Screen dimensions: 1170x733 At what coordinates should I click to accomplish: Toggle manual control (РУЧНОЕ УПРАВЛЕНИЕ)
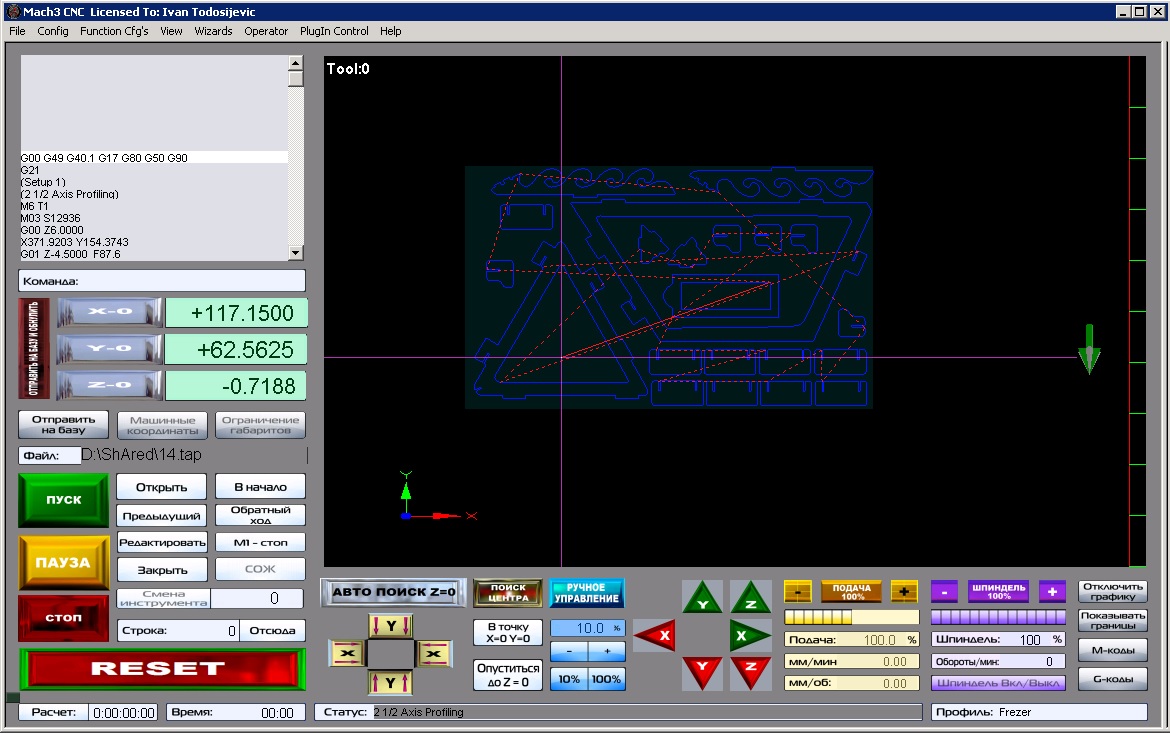click(586, 593)
